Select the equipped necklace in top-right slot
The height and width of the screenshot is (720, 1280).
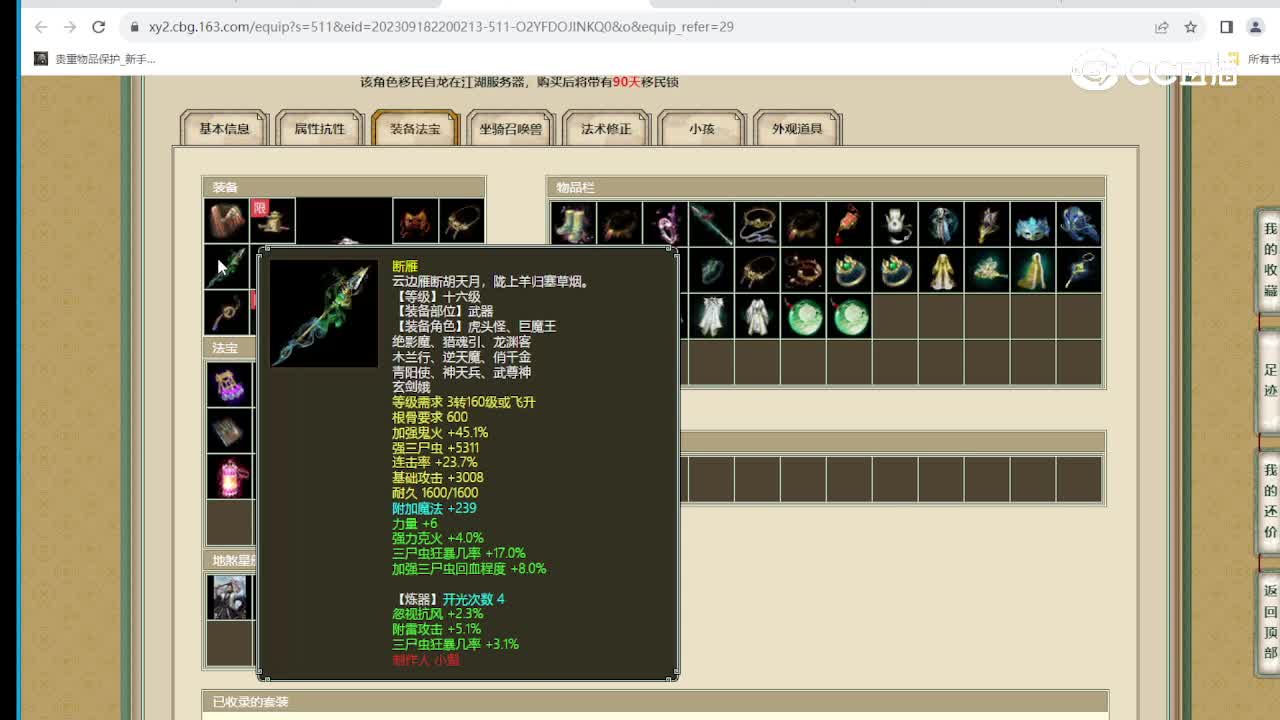click(x=462, y=220)
